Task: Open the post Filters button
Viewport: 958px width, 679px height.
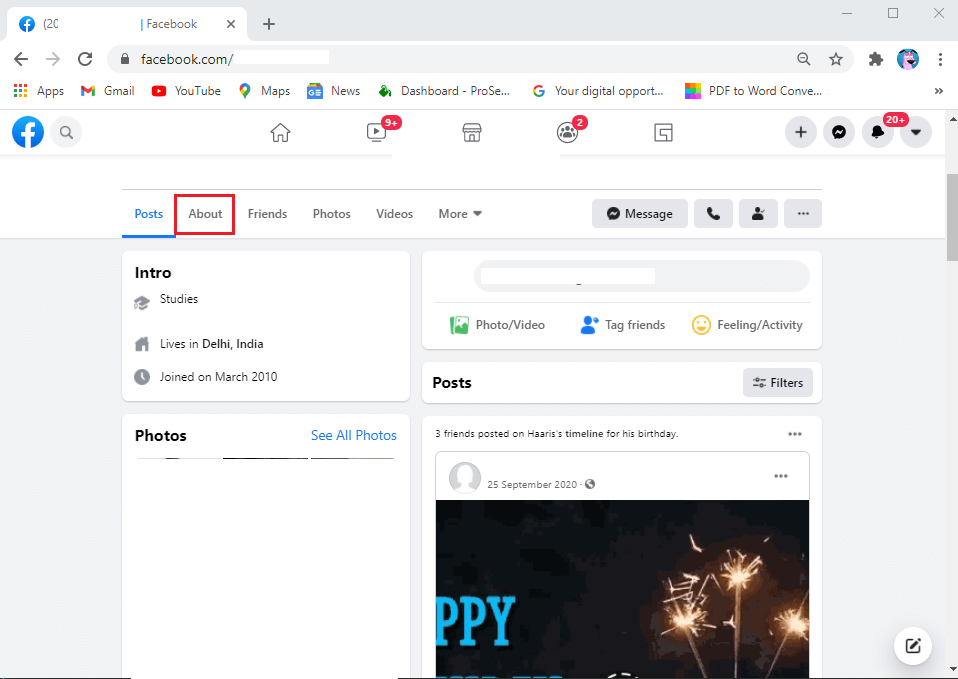Action: 777,382
